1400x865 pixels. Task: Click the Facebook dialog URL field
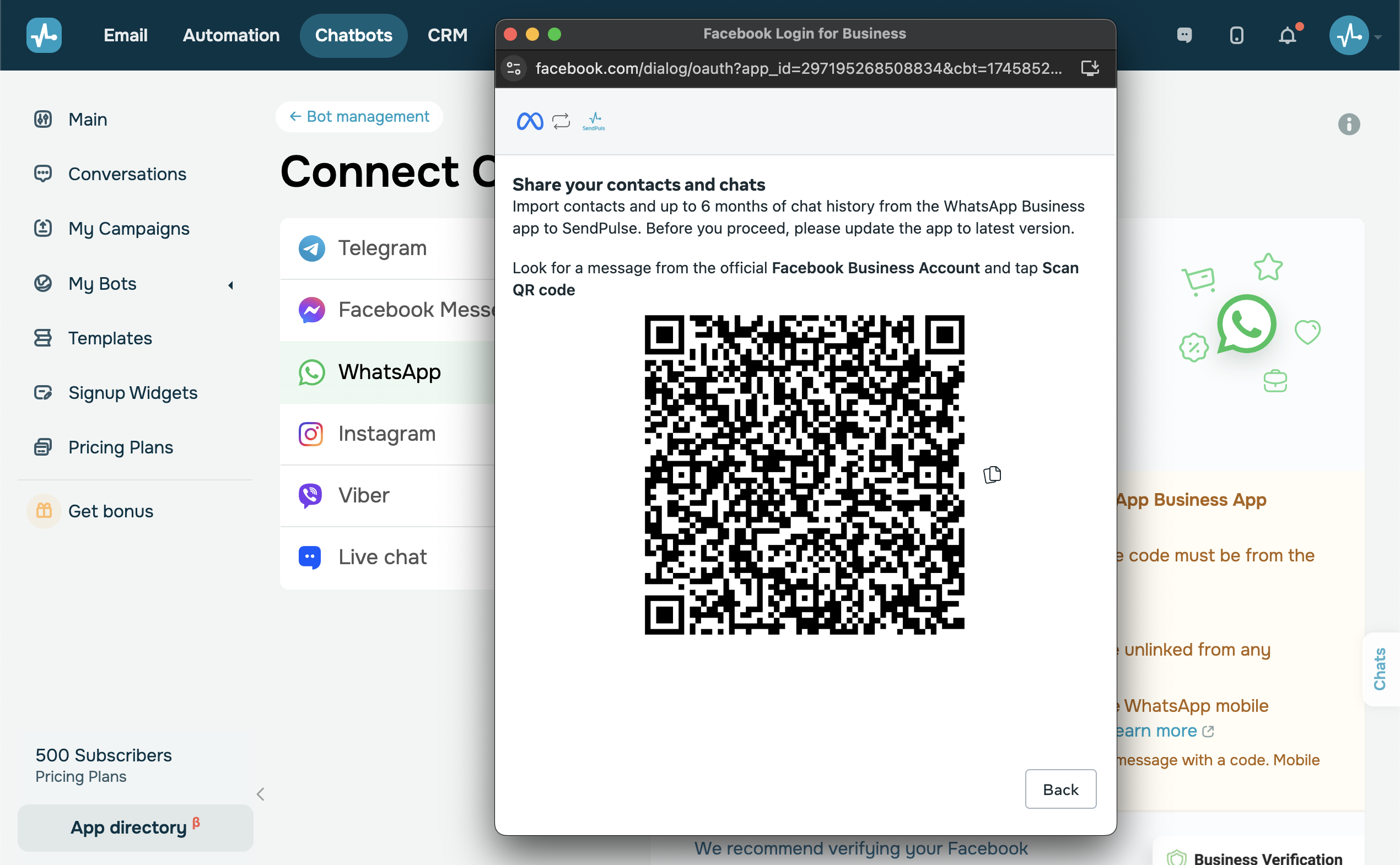click(799, 69)
